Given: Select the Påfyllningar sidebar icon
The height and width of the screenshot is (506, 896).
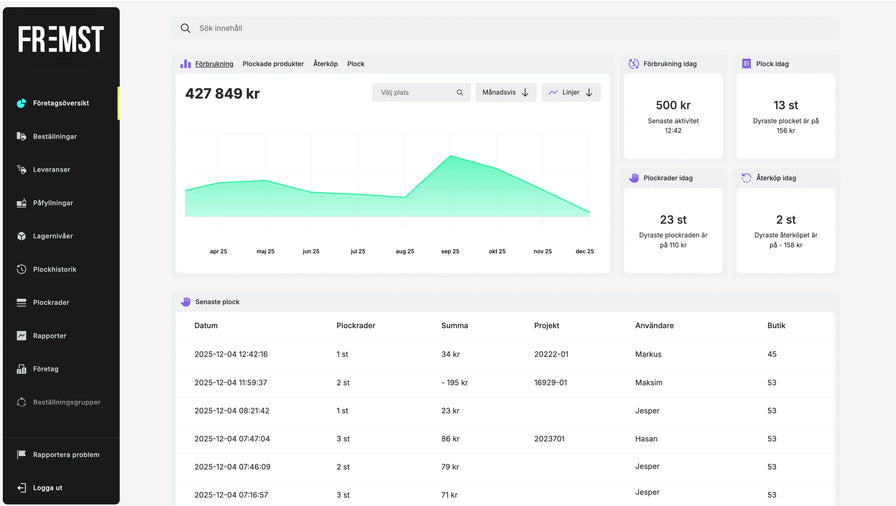Looking at the screenshot, I should pyautogui.click(x=21, y=203).
